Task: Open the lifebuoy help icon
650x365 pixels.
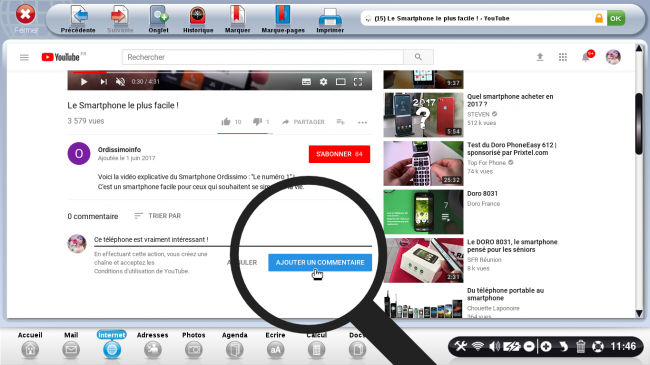Action: pos(598,346)
